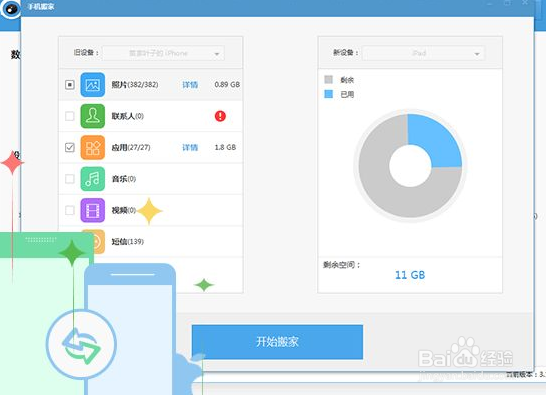Viewport: 546px width, 395px height.
Task: Click the orange Apps icon (应用)
Action: tap(93, 147)
